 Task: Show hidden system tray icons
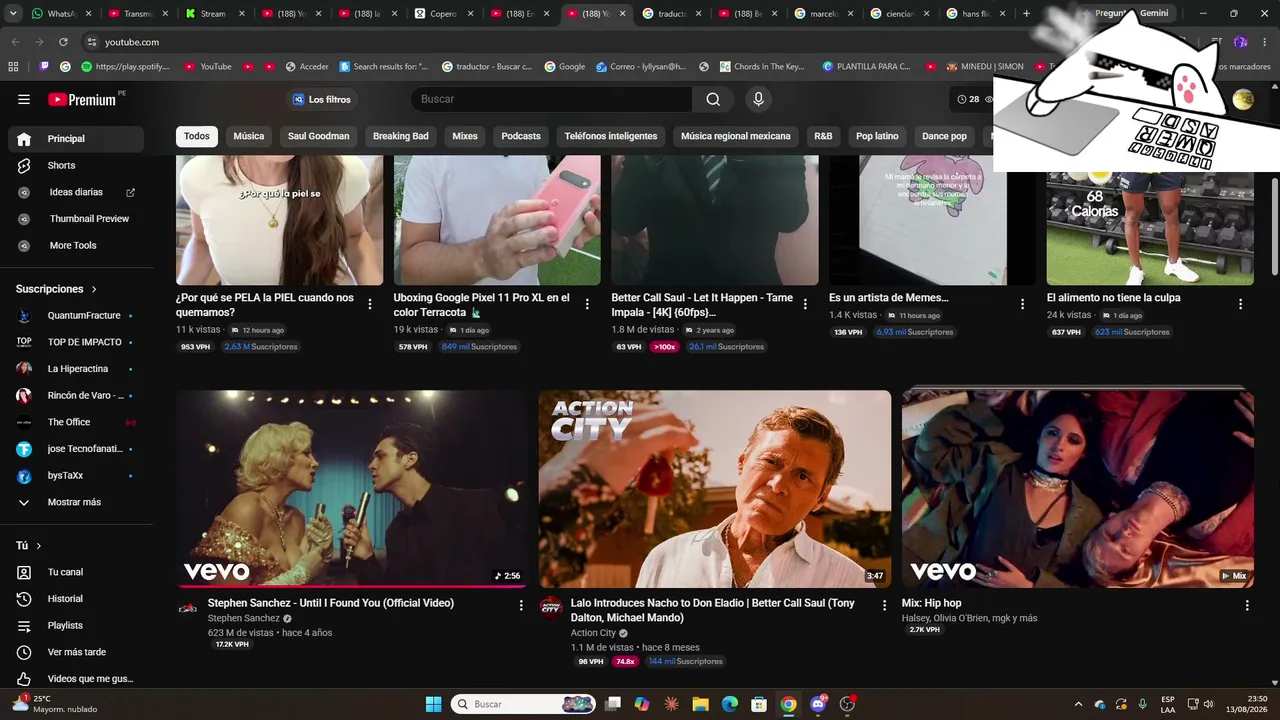(x=1078, y=704)
